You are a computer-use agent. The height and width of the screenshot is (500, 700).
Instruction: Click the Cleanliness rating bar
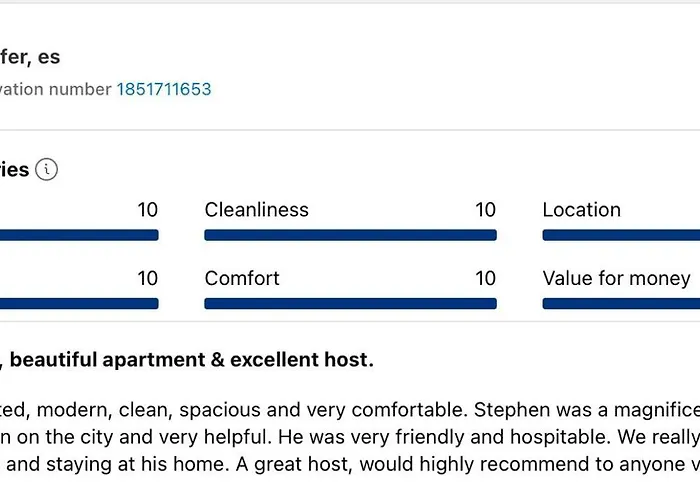click(350, 235)
